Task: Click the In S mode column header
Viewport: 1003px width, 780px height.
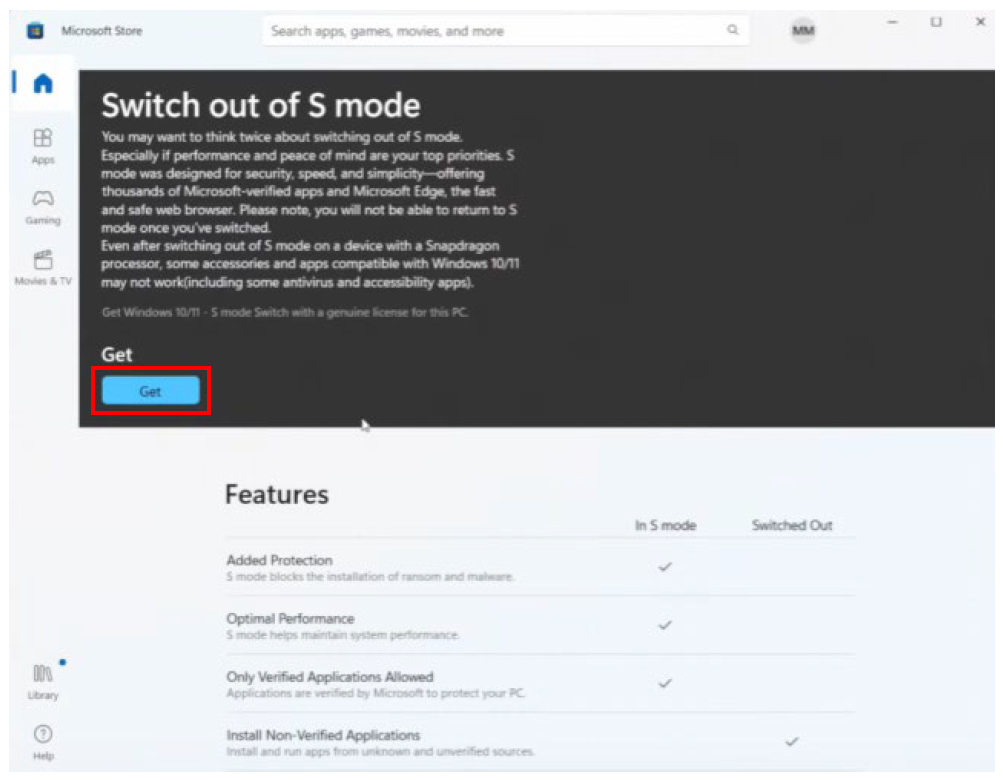Action: [665, 525]
